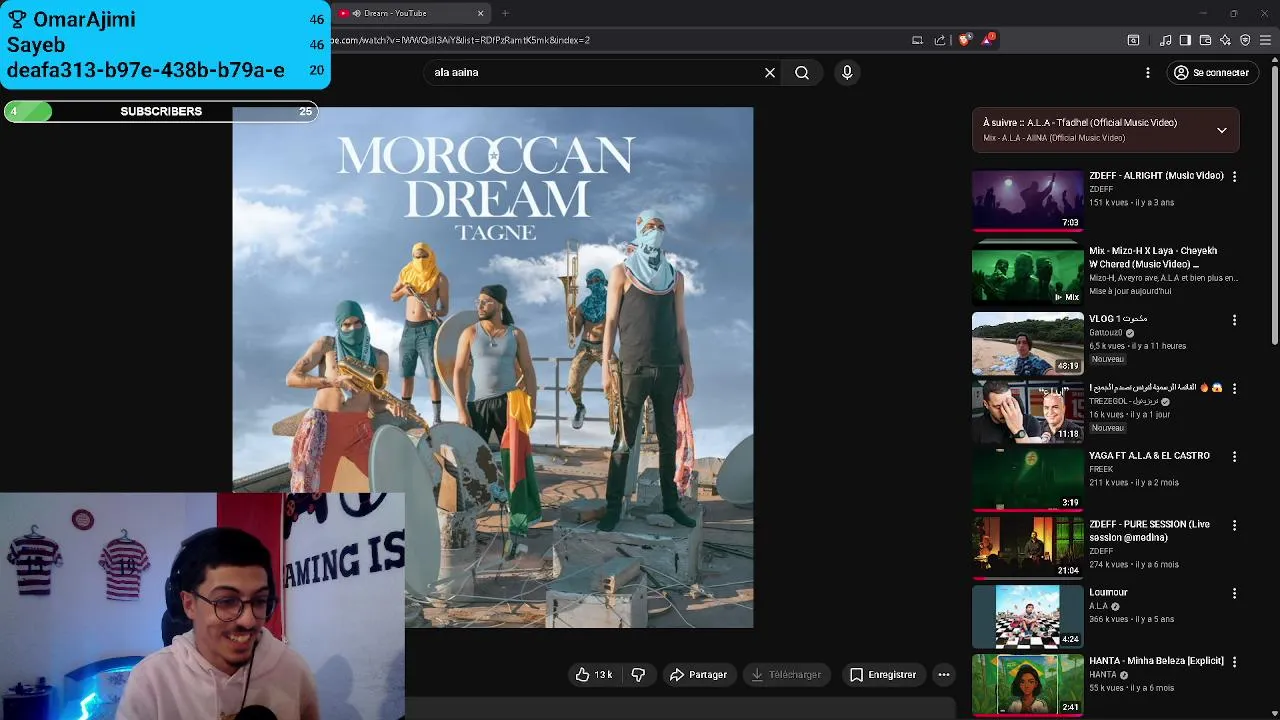Open a new tab with plus button

(x=505, y=13)
